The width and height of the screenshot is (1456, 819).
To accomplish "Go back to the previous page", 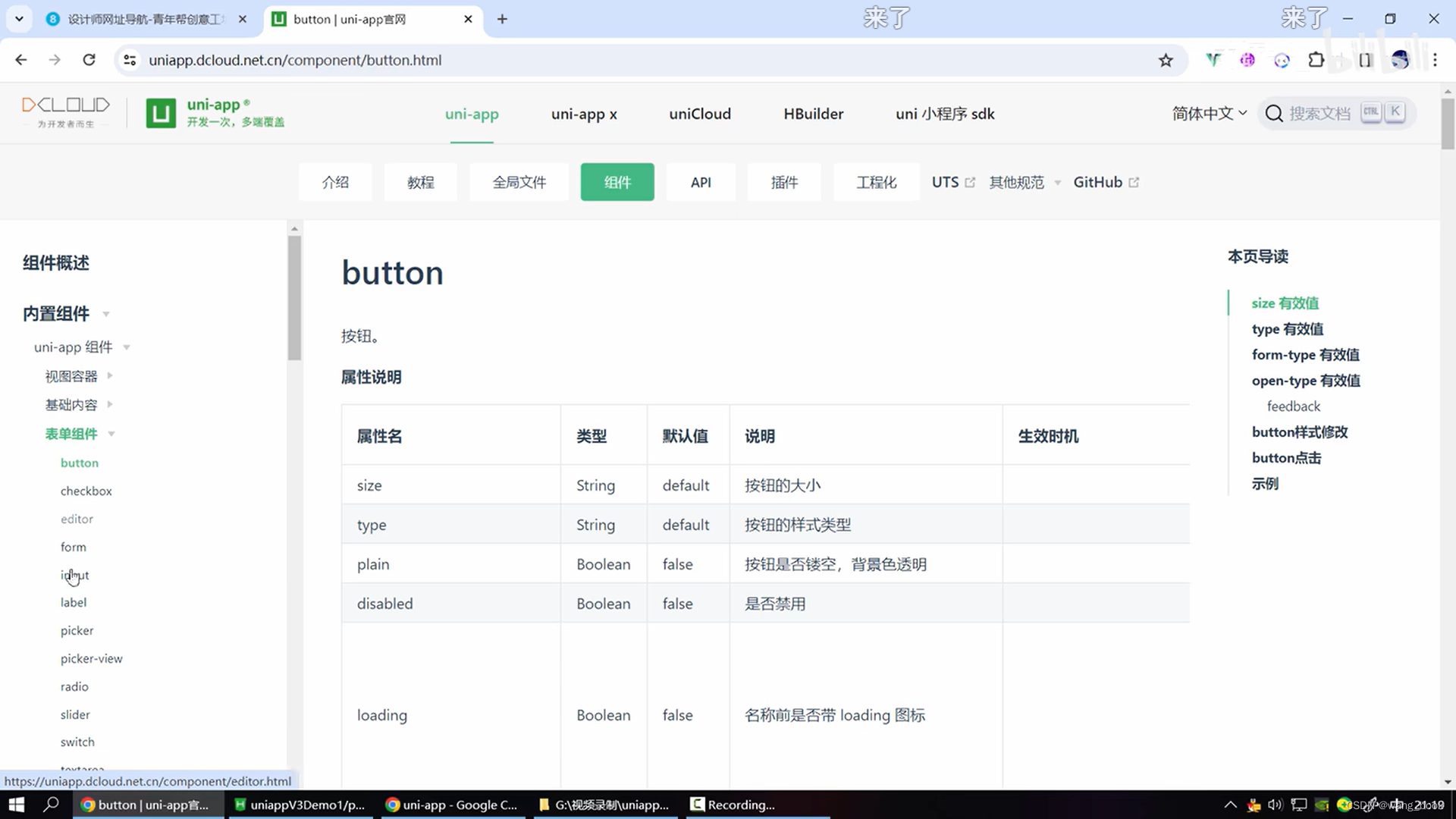I will [21, 60].
